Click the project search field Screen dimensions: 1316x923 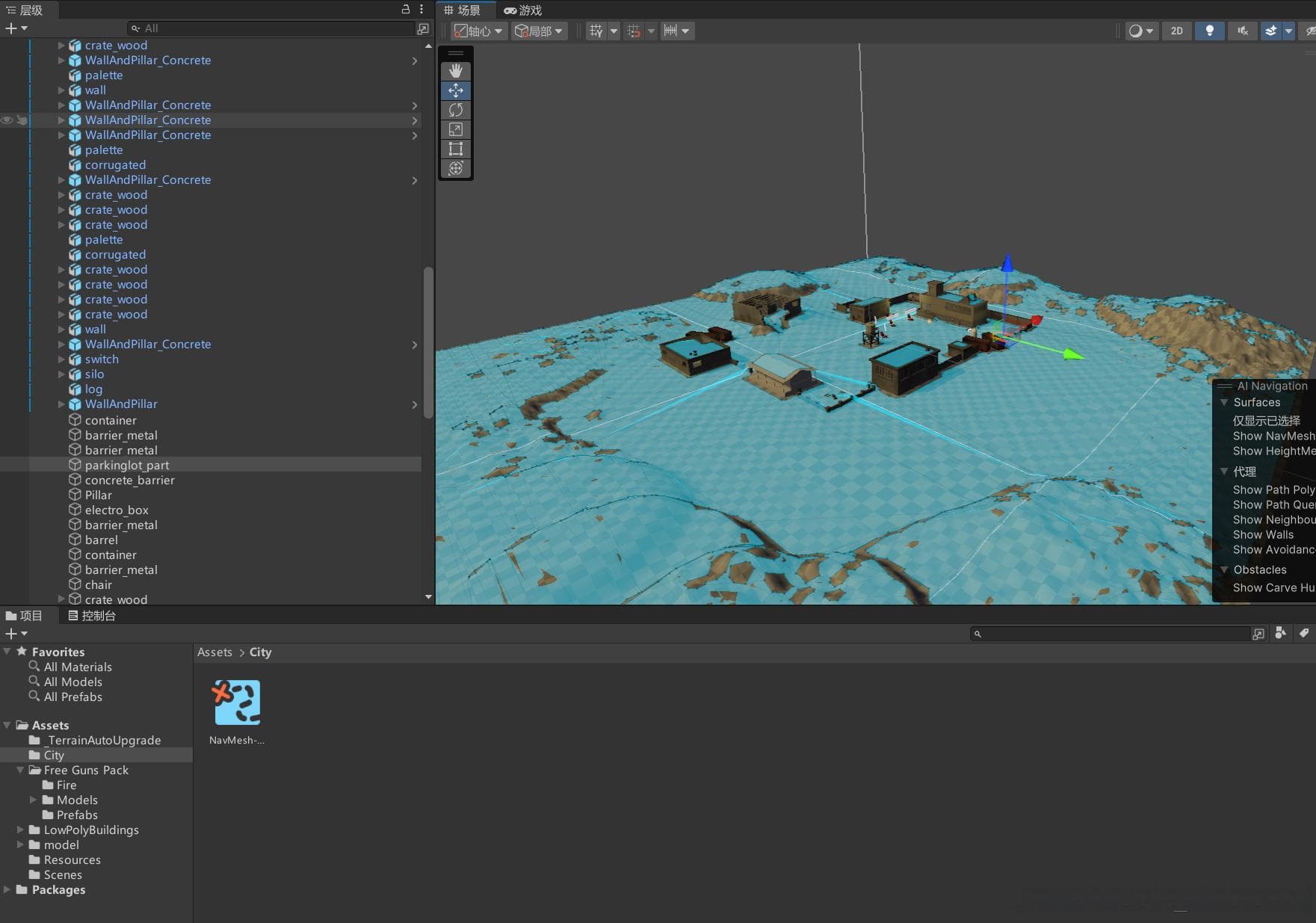click(x=1110, y=634)
